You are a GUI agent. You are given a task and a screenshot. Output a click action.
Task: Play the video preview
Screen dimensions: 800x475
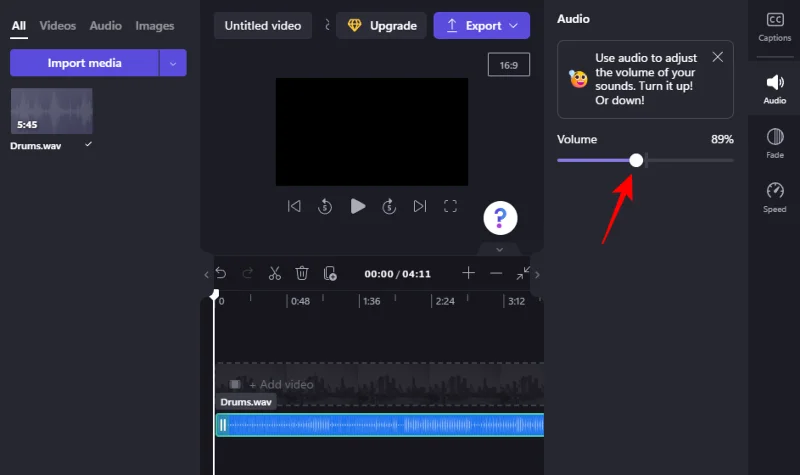tap(358, 206)
